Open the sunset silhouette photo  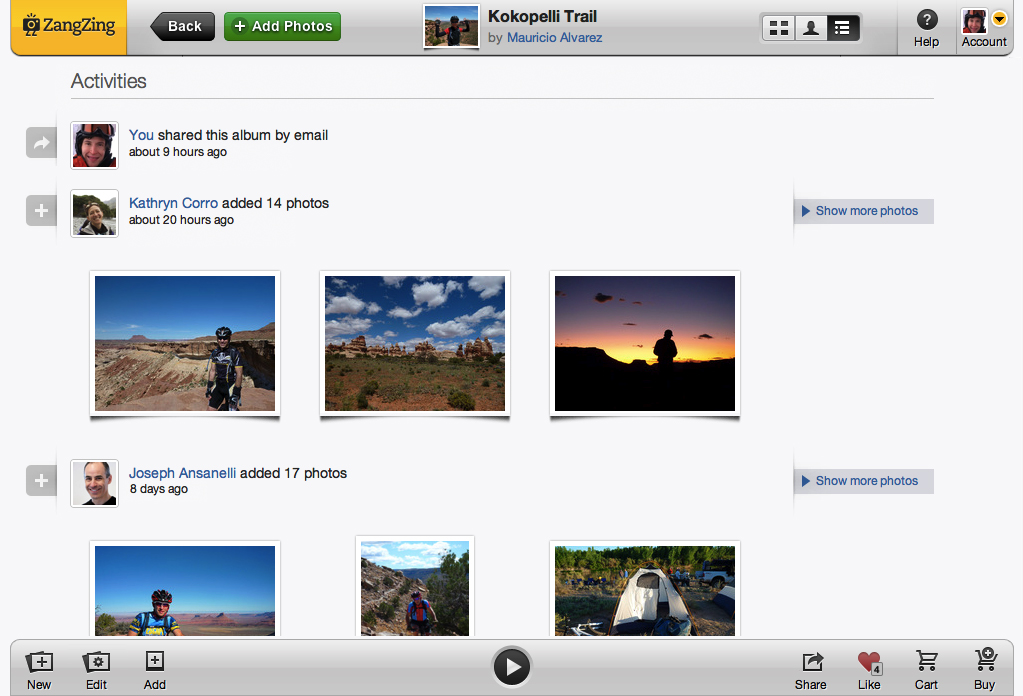(x=645, y=343)
